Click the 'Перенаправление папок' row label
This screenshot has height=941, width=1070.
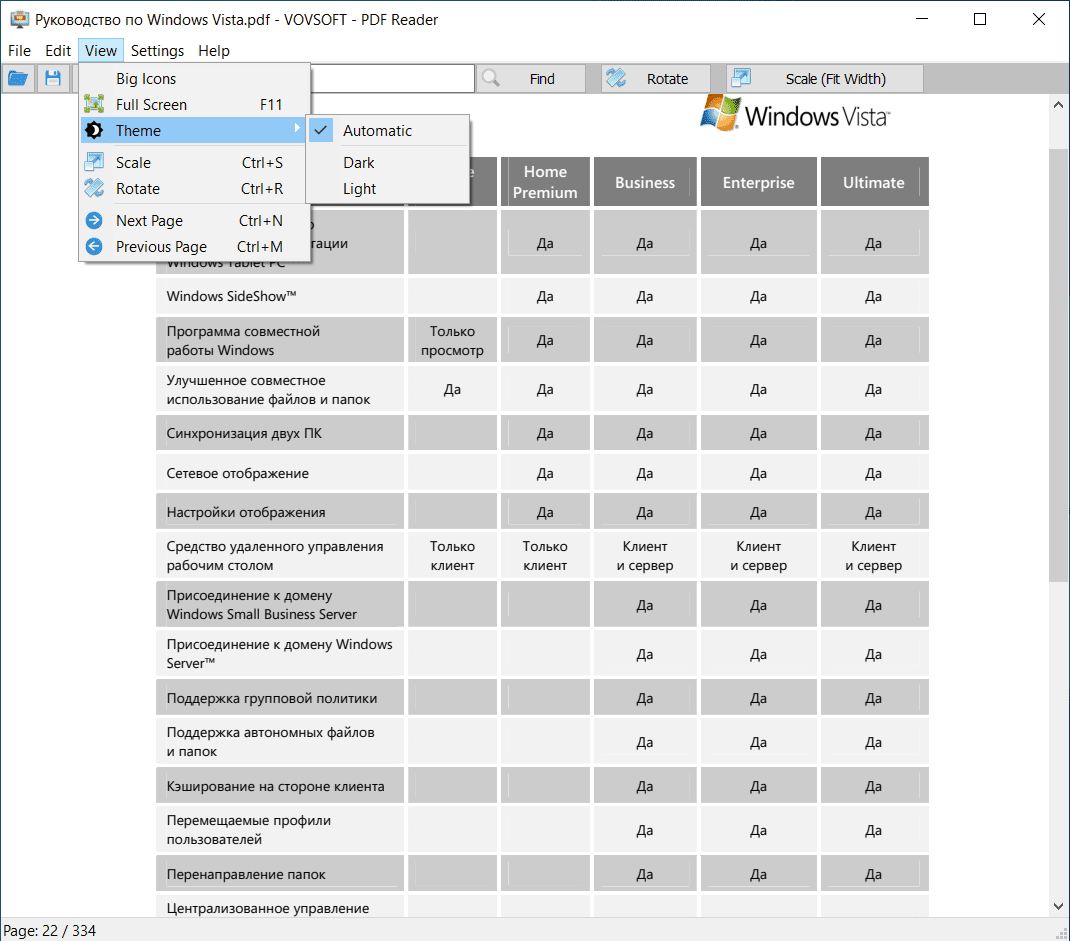[x=246, y=874]
